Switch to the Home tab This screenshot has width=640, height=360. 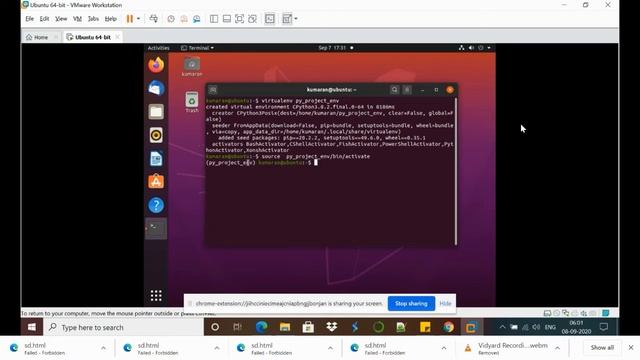(x=37, y=37)
